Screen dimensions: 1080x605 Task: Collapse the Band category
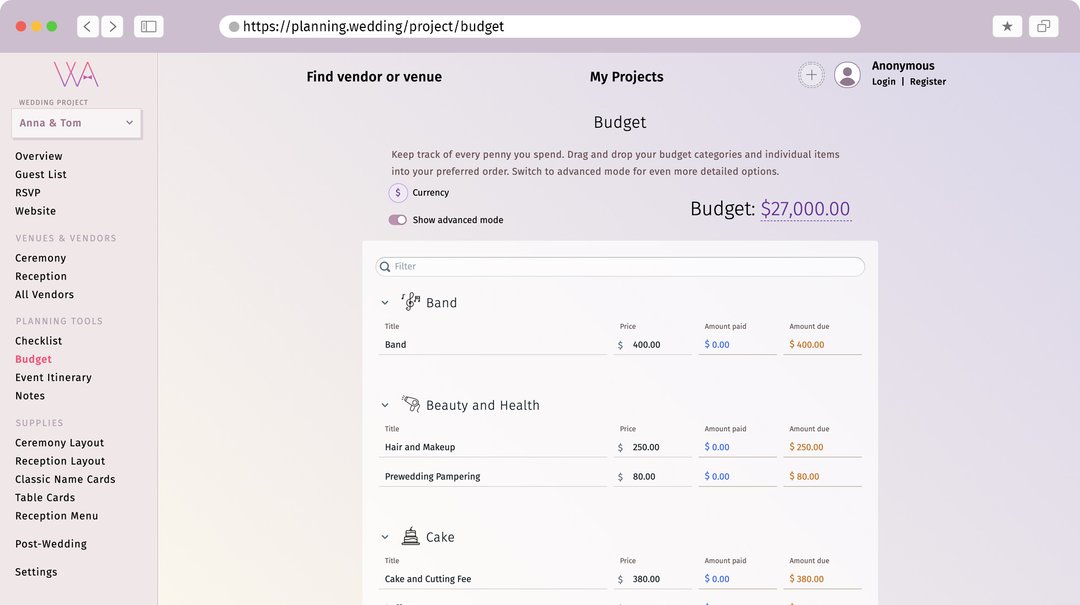[385, 301]
